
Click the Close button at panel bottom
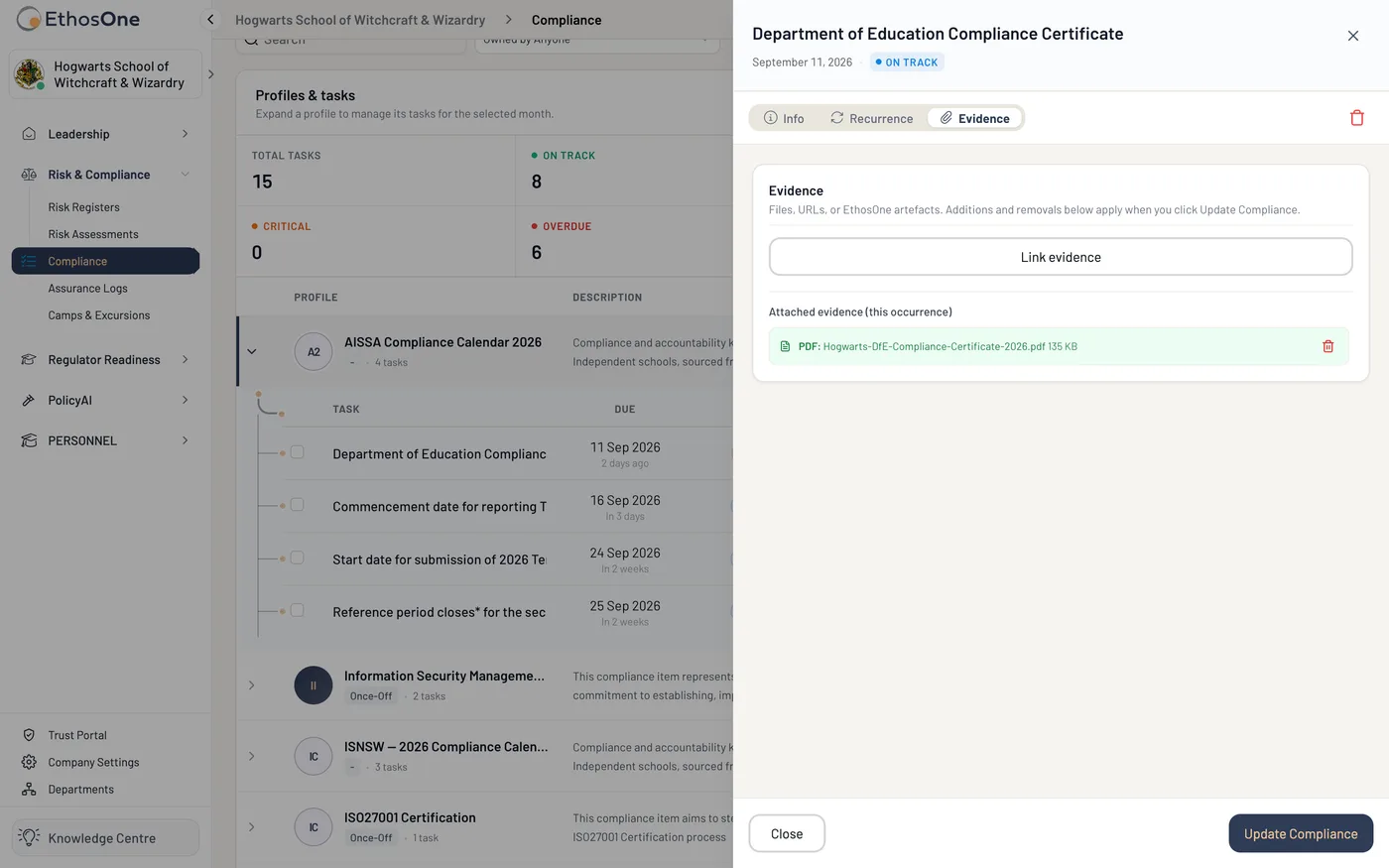click(x=787, y=833)
